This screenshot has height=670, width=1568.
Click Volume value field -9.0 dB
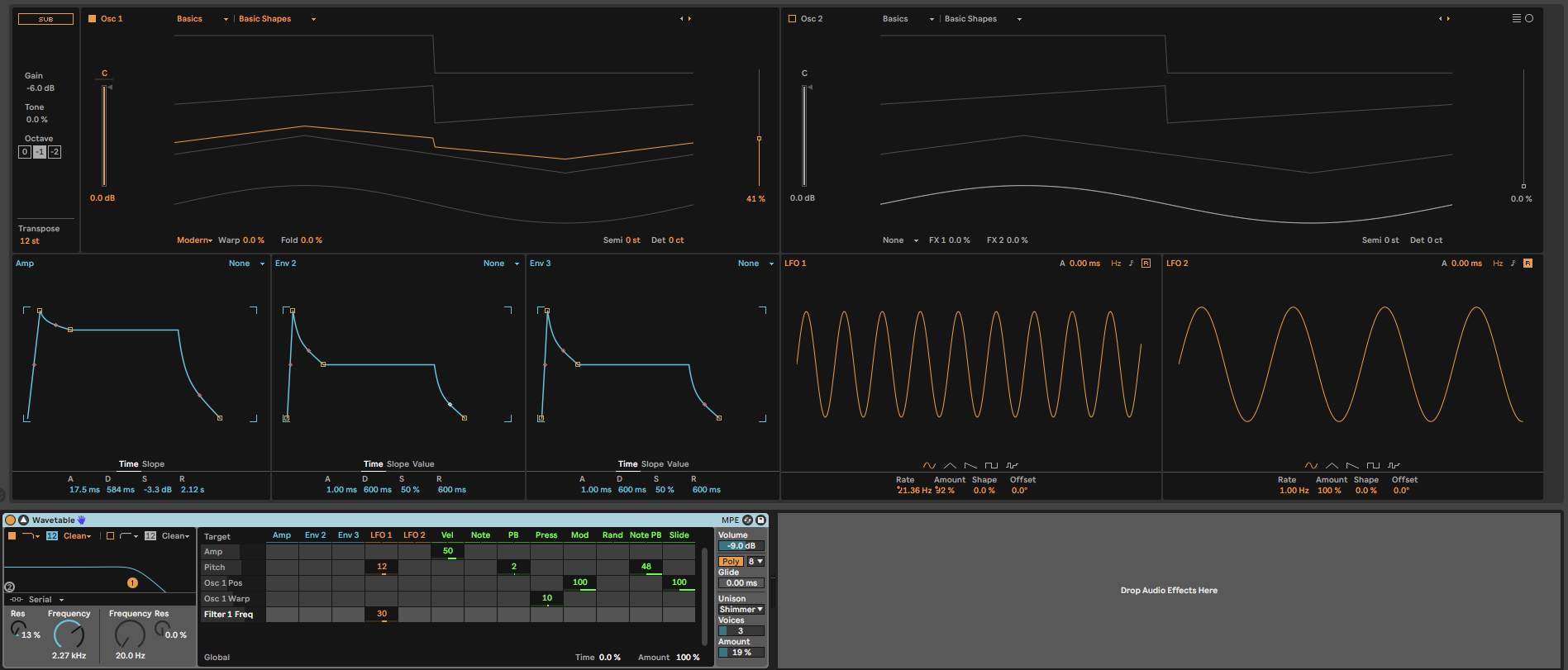pyautogui.click(x=741, y=545)
